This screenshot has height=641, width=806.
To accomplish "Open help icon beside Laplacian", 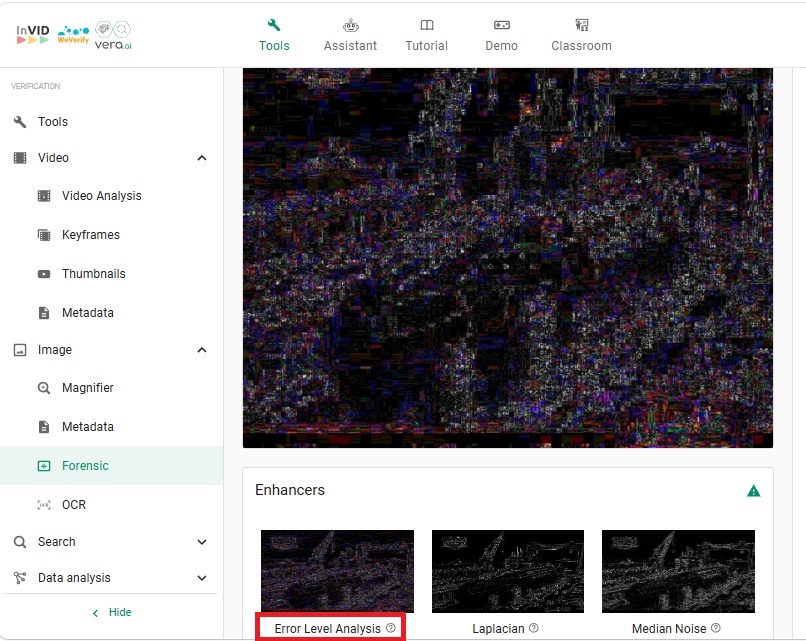I will point(534,628).
